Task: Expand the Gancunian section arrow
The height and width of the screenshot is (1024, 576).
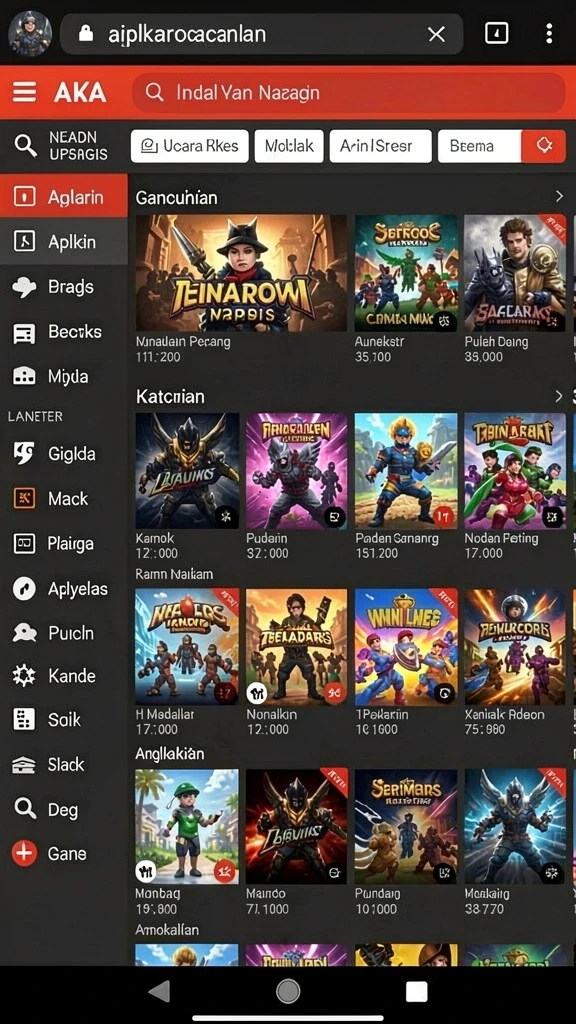Action: (559, 197)
